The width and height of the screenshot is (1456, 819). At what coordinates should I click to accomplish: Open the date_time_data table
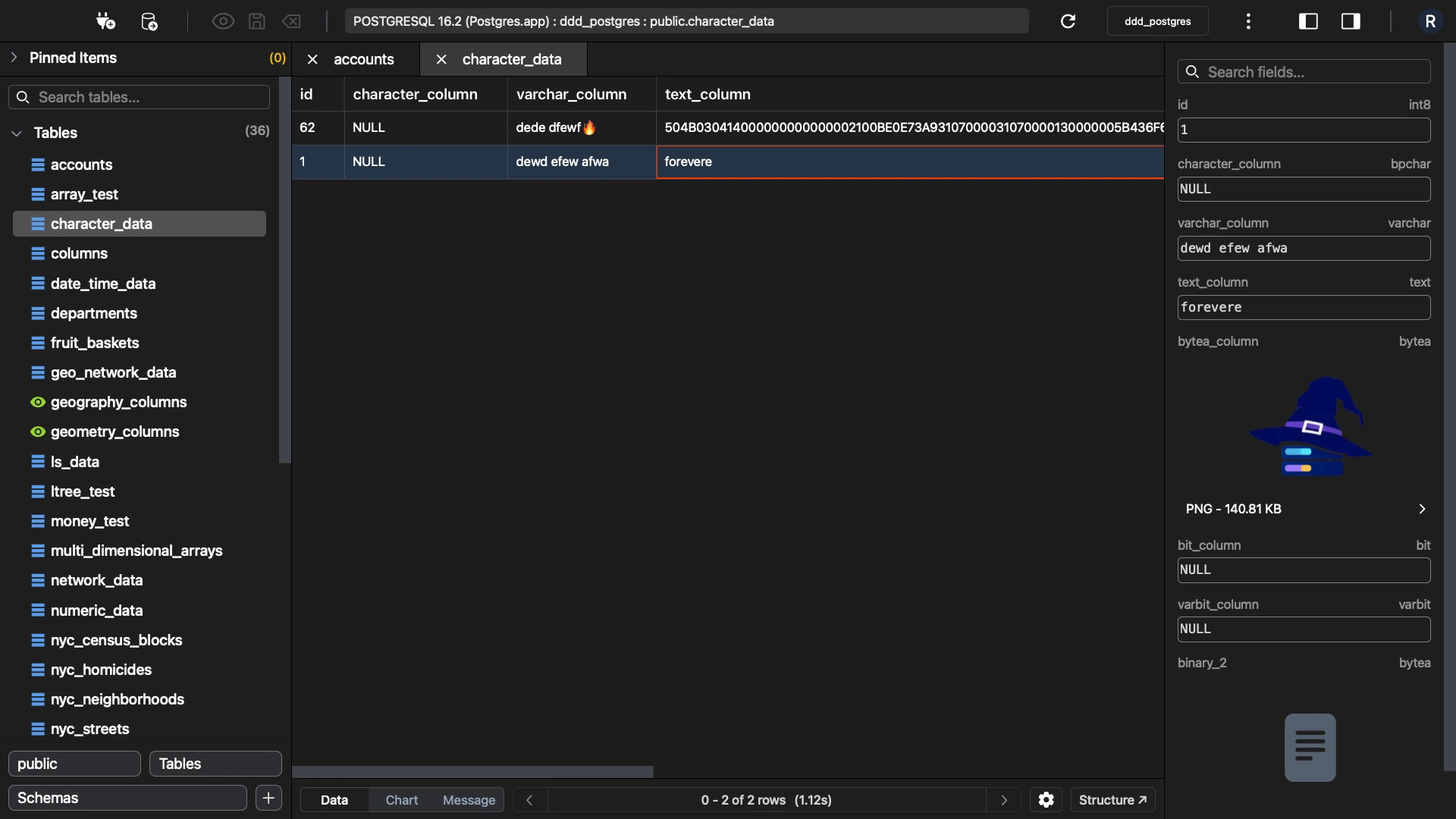140,284
